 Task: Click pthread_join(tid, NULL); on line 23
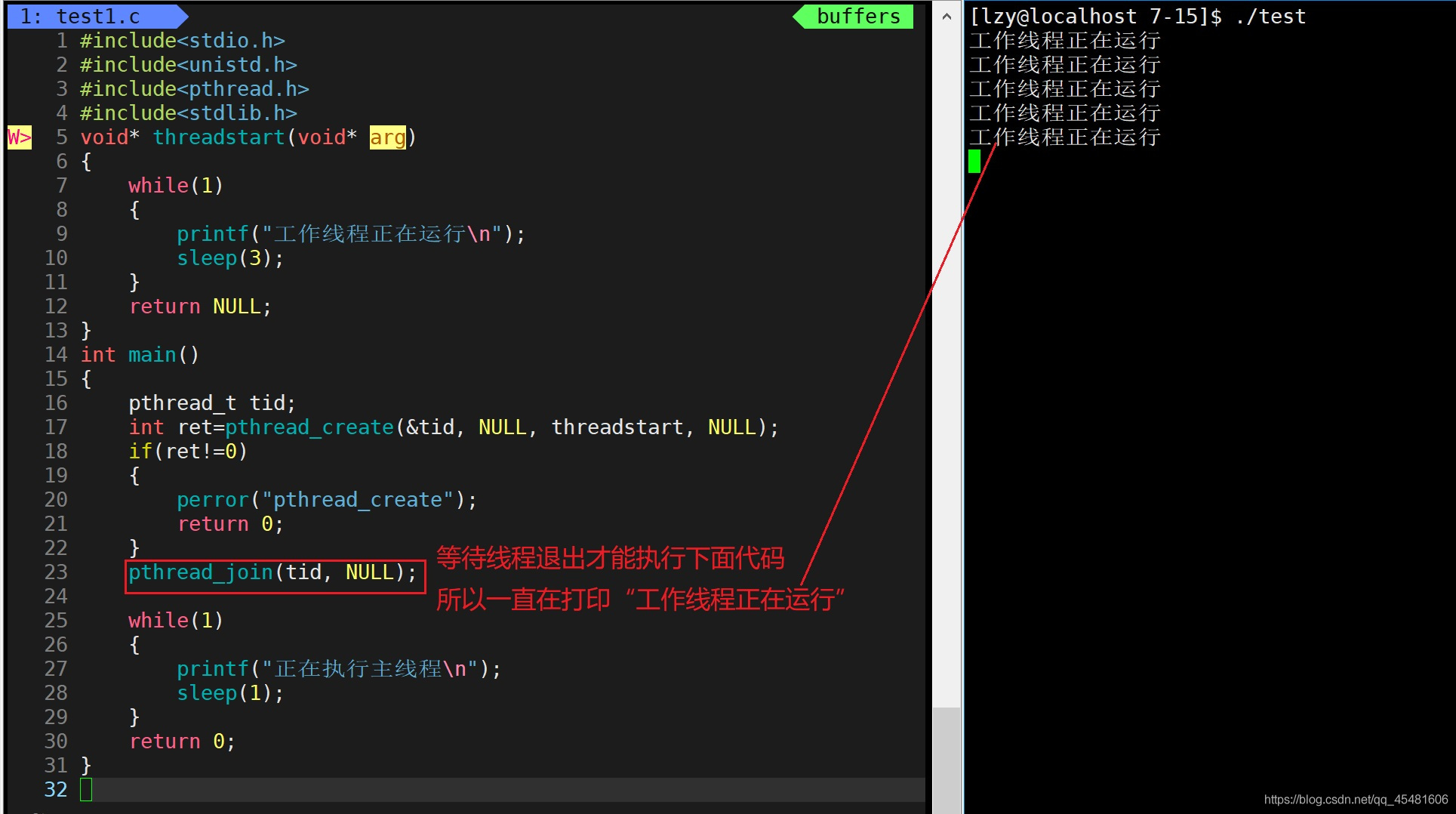coord(272,572)
